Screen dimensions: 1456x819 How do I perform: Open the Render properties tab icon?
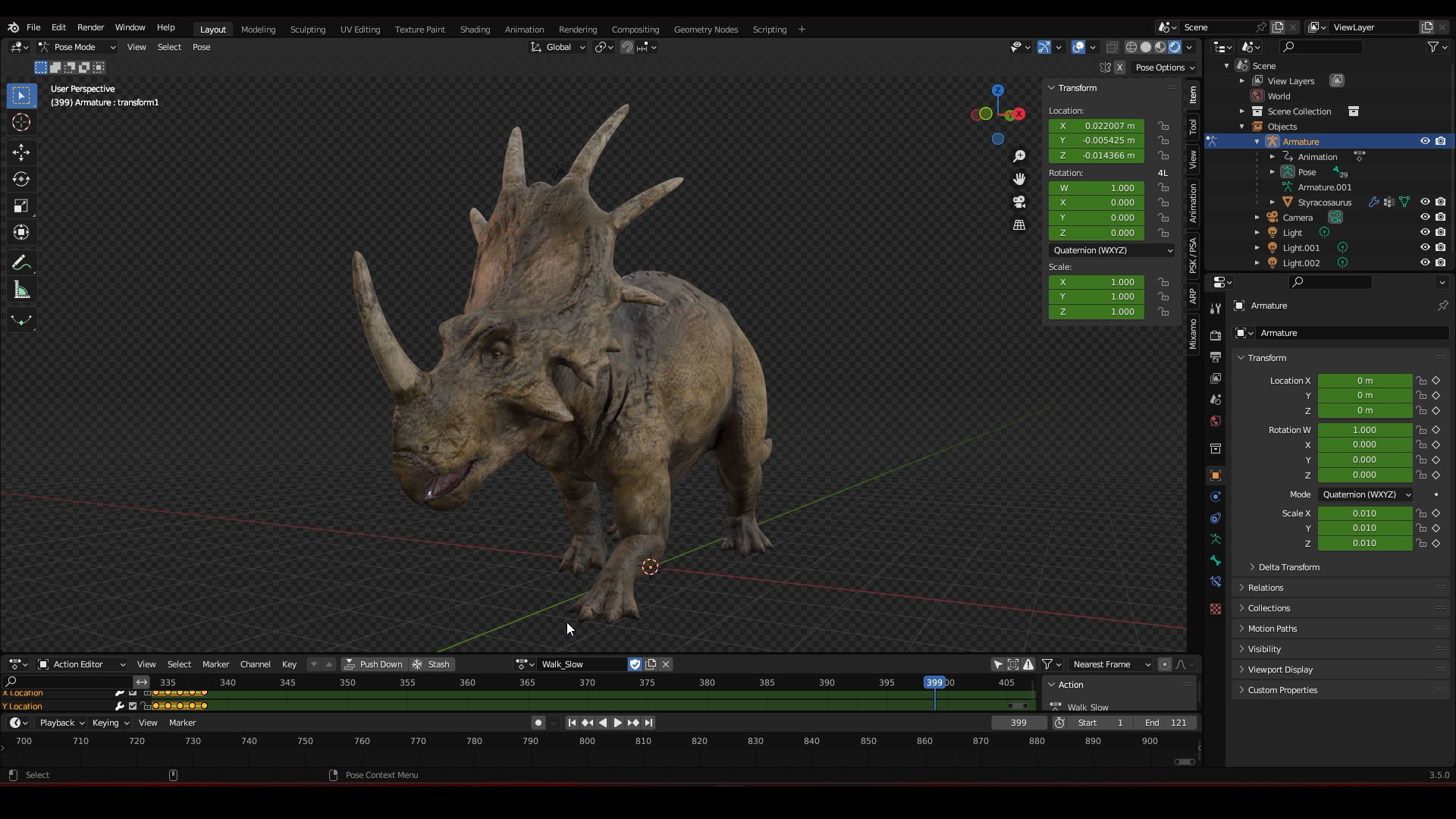pos(1216,336)
